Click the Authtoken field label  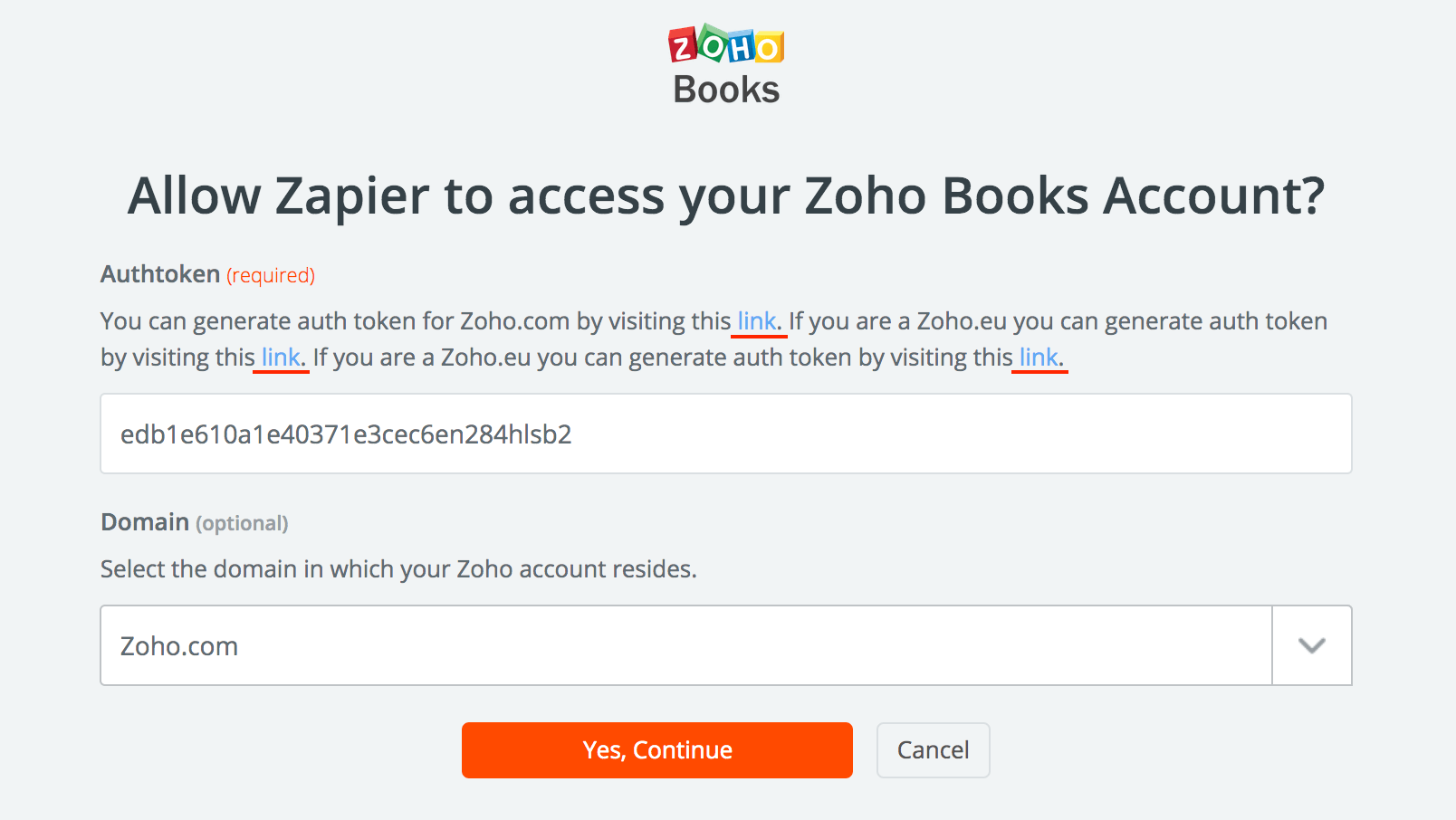click(160, 274)
